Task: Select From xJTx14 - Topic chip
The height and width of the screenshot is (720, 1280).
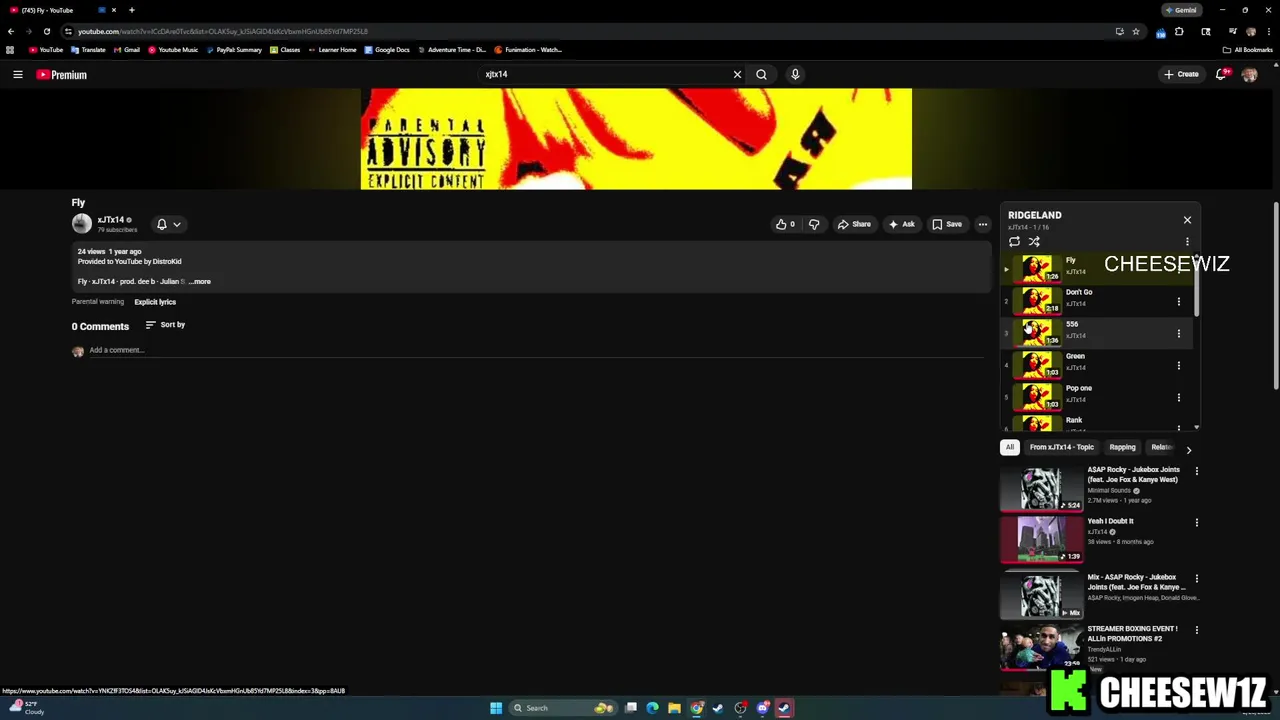Action: coord(1061,447)
